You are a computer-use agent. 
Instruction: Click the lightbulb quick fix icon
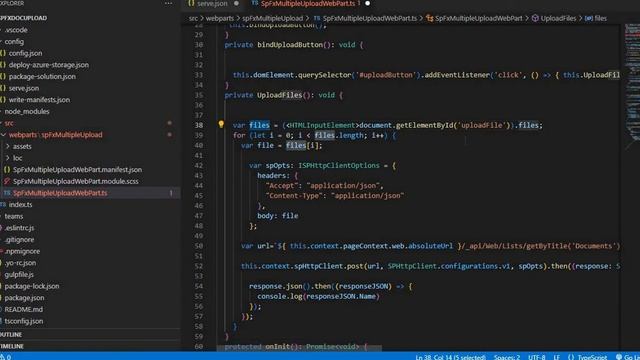tap(221, 124)
